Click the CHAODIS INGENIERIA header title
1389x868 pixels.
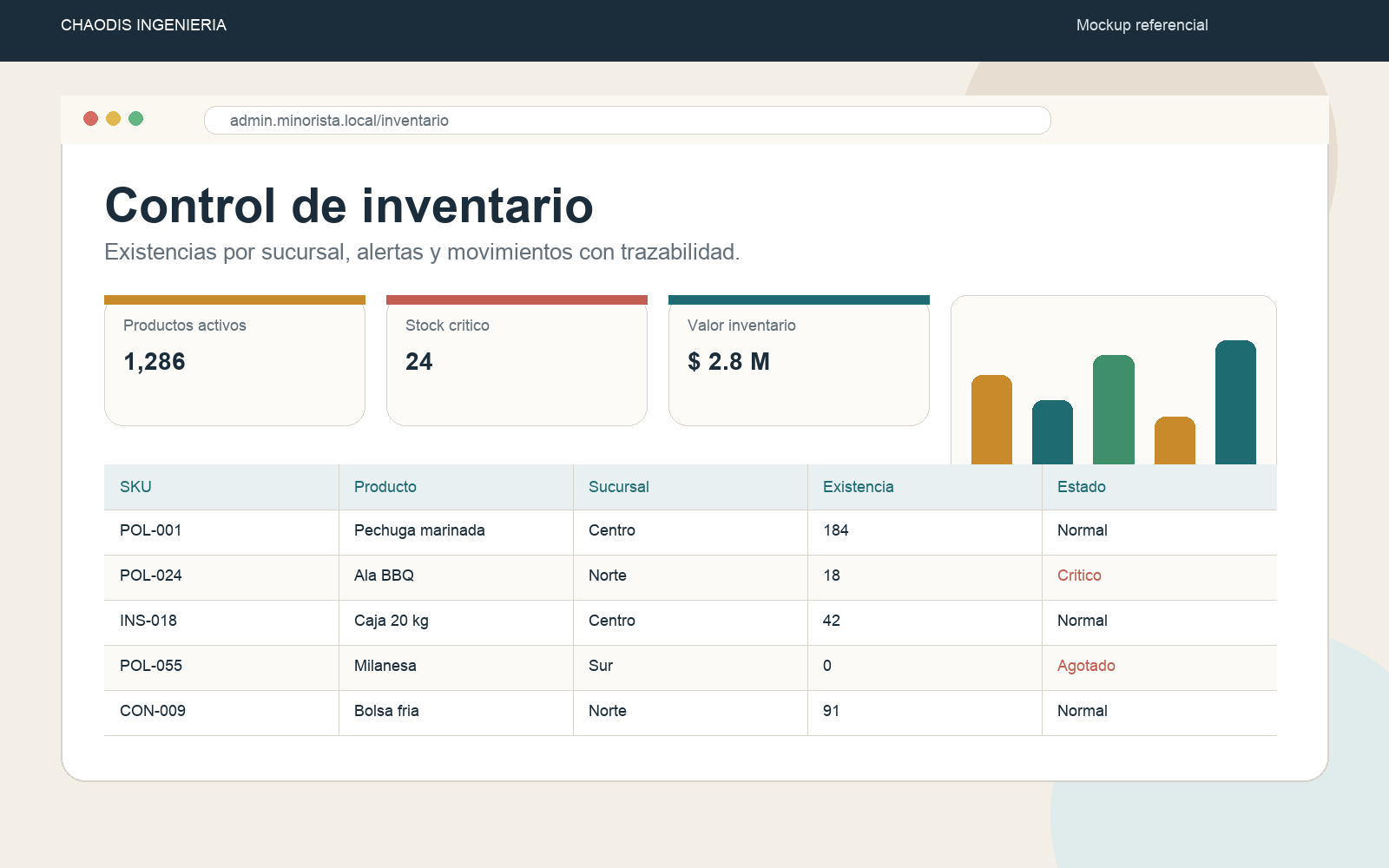pyautogui.click(x=143, y=25)
